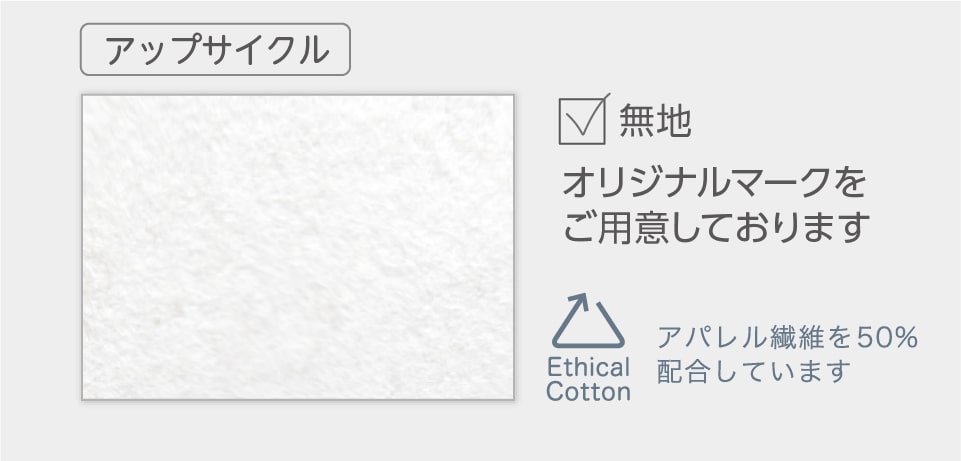This screenshot has height=461, width=961.
Task: Tick the 無地 checkbox
Action: 582,122
